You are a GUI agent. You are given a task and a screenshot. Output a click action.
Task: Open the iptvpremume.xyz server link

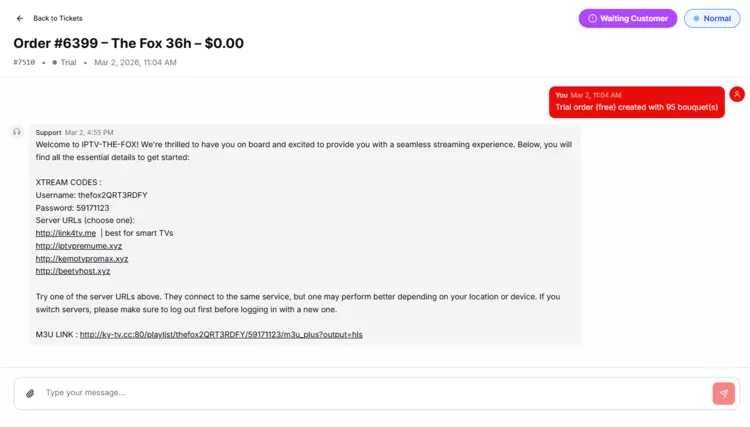pyautogui.click(x=79, y=246)
